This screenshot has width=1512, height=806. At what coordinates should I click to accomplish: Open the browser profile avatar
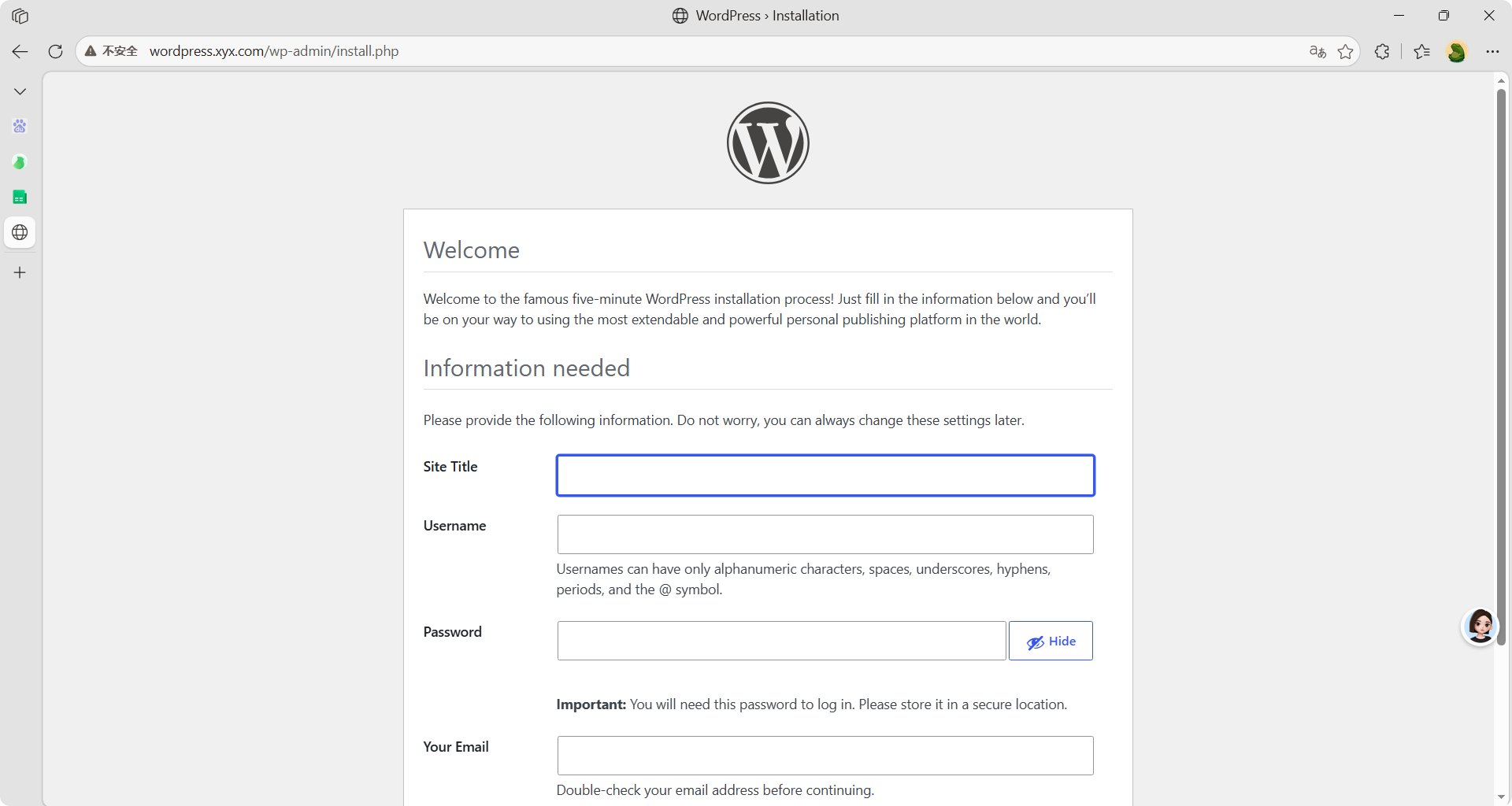coord(1457,51)
